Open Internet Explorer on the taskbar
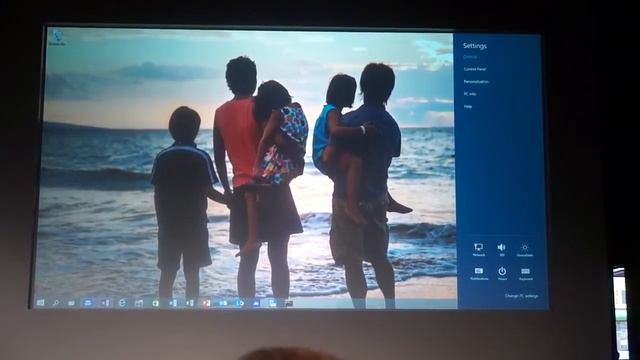 pyautogui.click(x=122, y=303)
